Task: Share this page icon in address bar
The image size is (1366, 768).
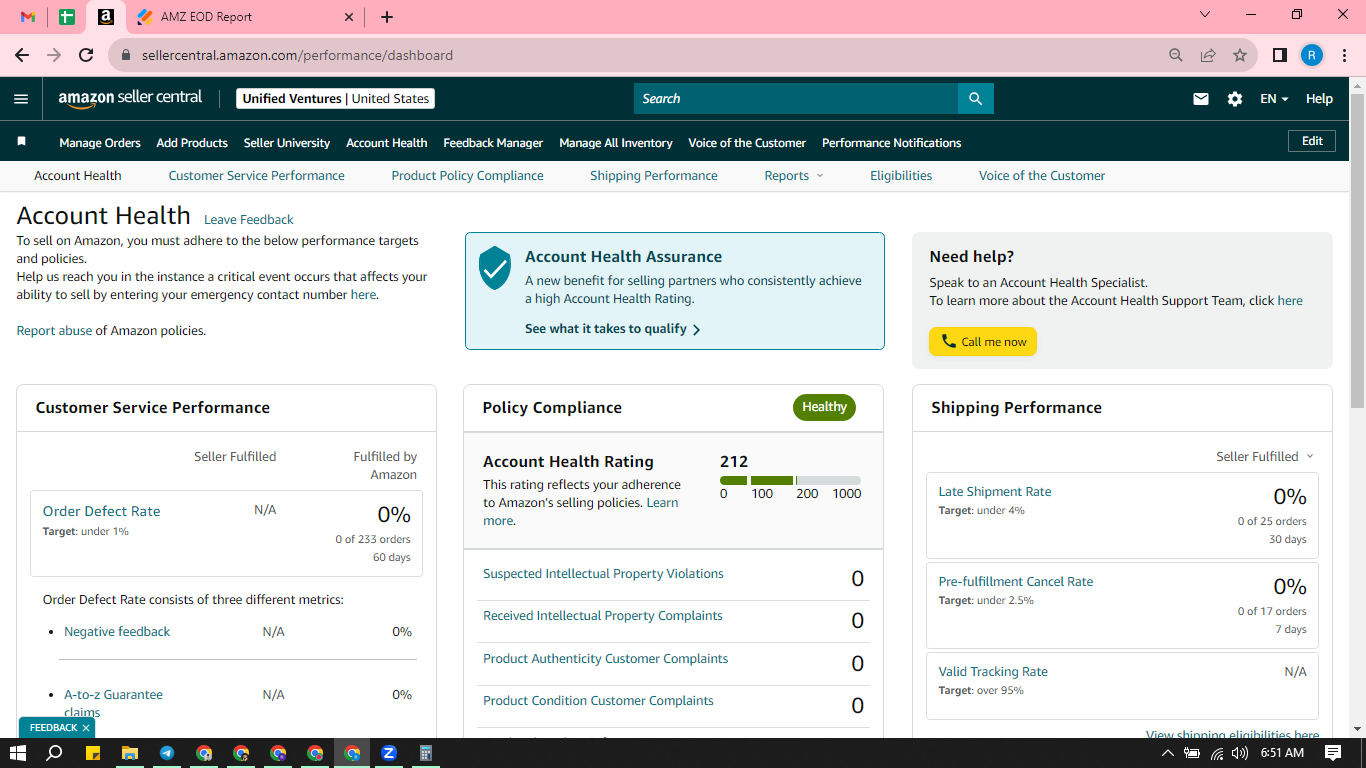Action: tap(1208, 55)
